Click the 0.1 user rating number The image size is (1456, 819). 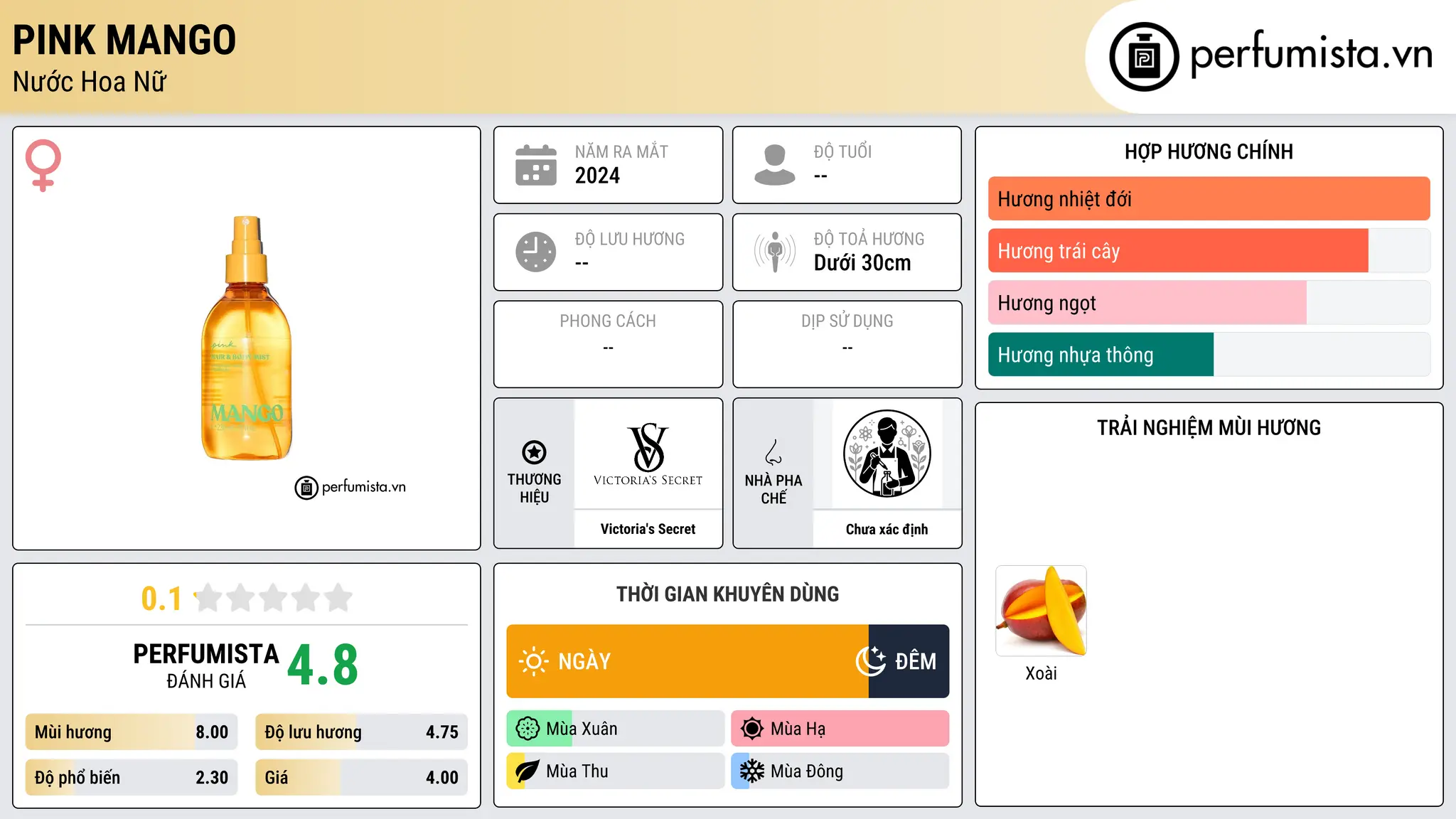coord(161,599)
